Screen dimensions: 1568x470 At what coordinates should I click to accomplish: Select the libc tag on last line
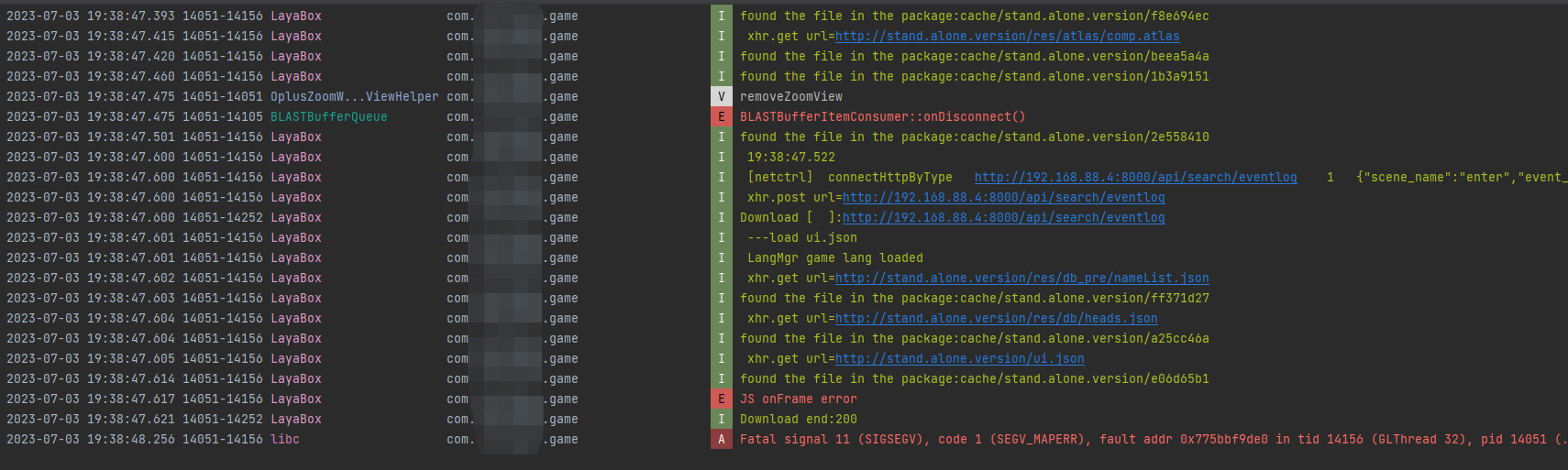click(x=284, y=439)
